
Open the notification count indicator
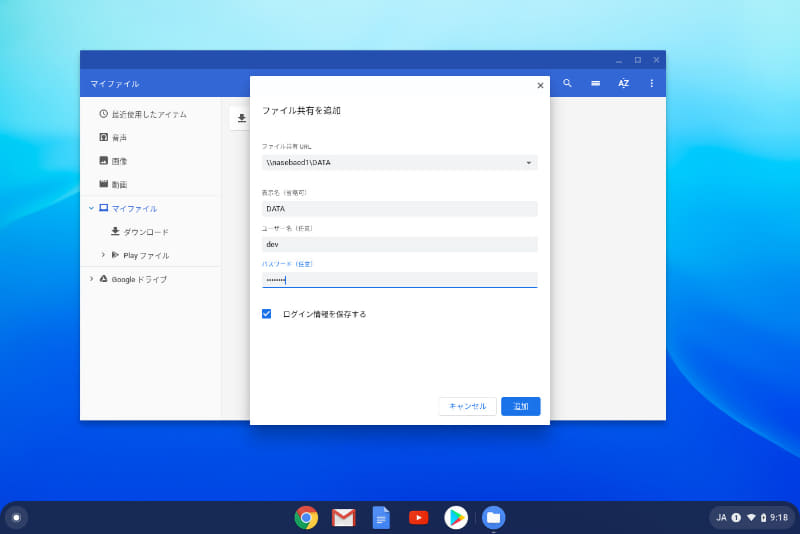pyautogui.click(x=736, y=518)
